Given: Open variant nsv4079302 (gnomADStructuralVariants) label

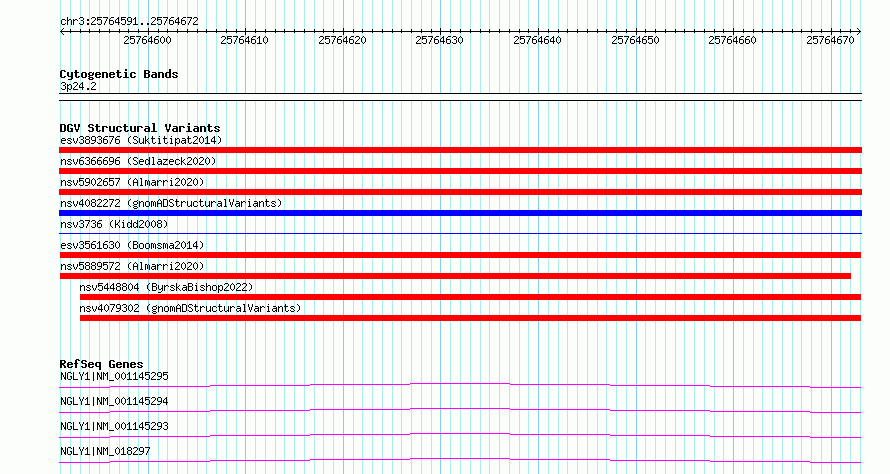Looking at the screenshot, I should pos(190,308).
